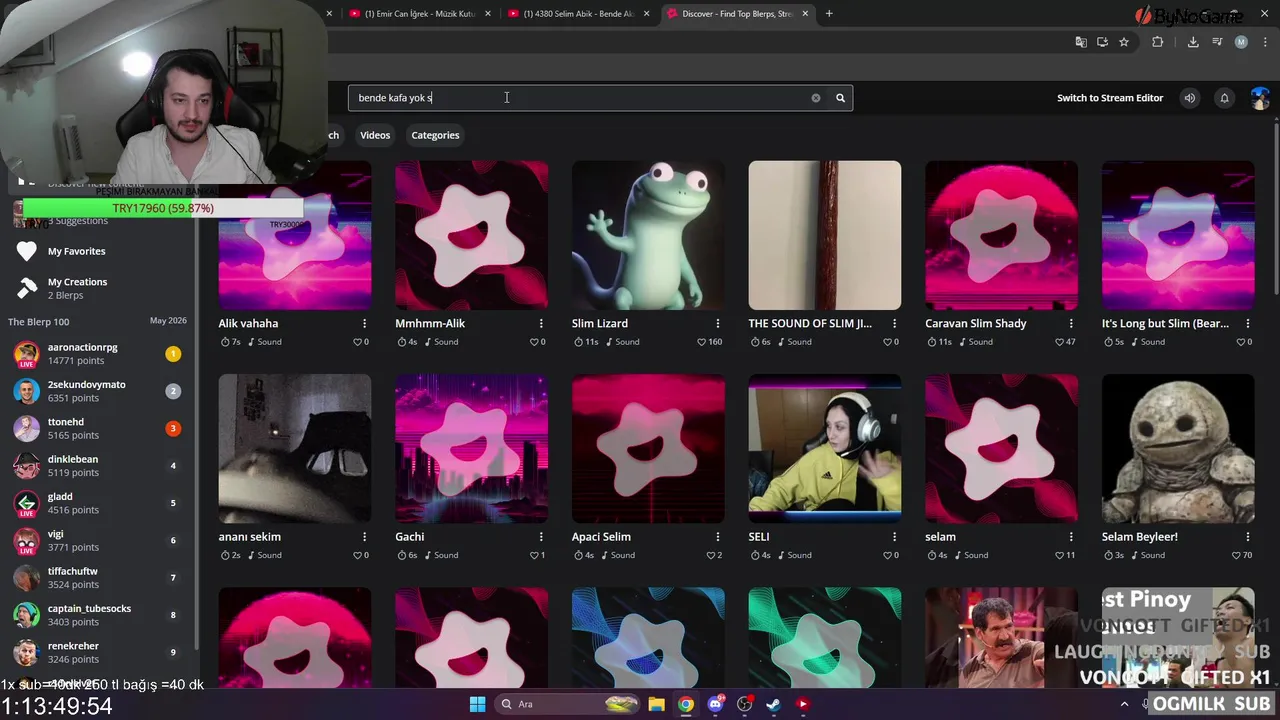Open the YouTube app on taskbar

[802, 704]
